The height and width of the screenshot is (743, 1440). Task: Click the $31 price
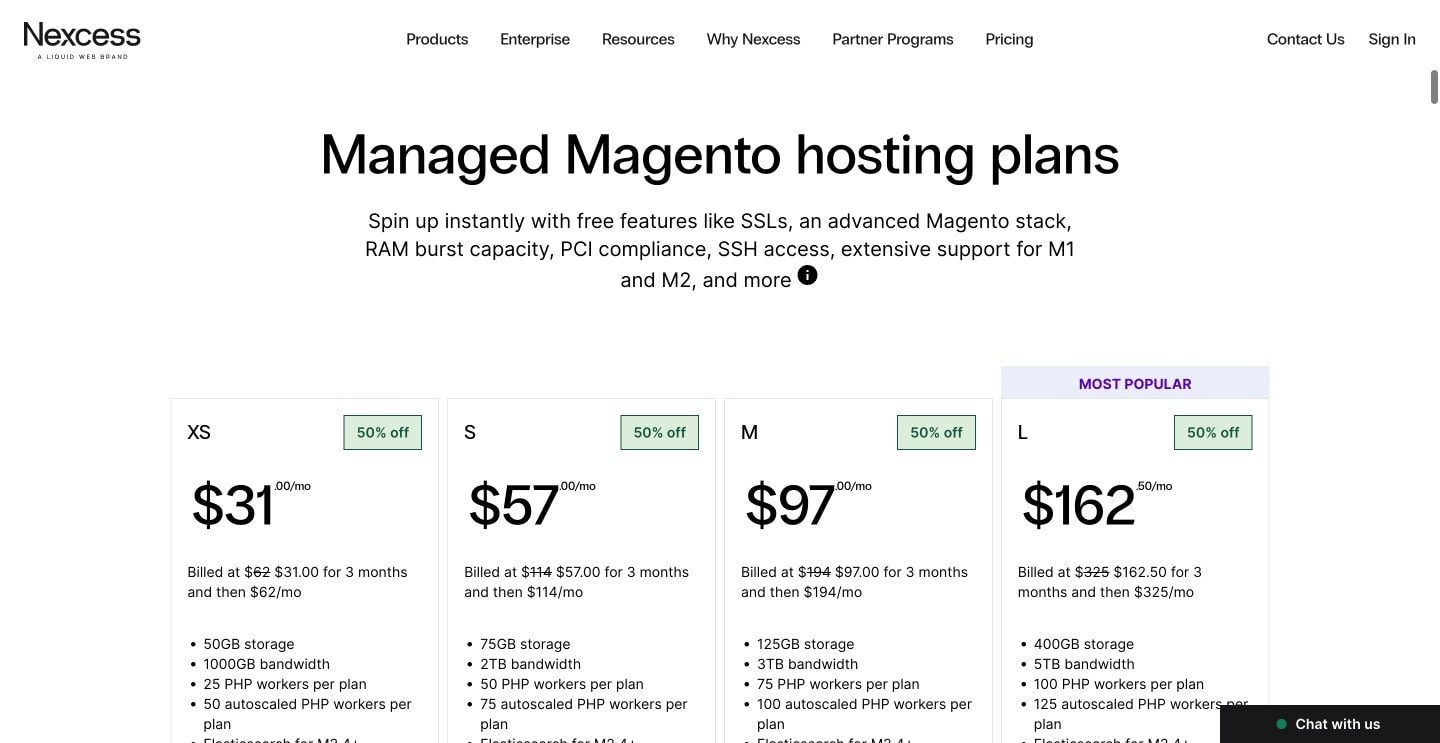click(232, 505)
